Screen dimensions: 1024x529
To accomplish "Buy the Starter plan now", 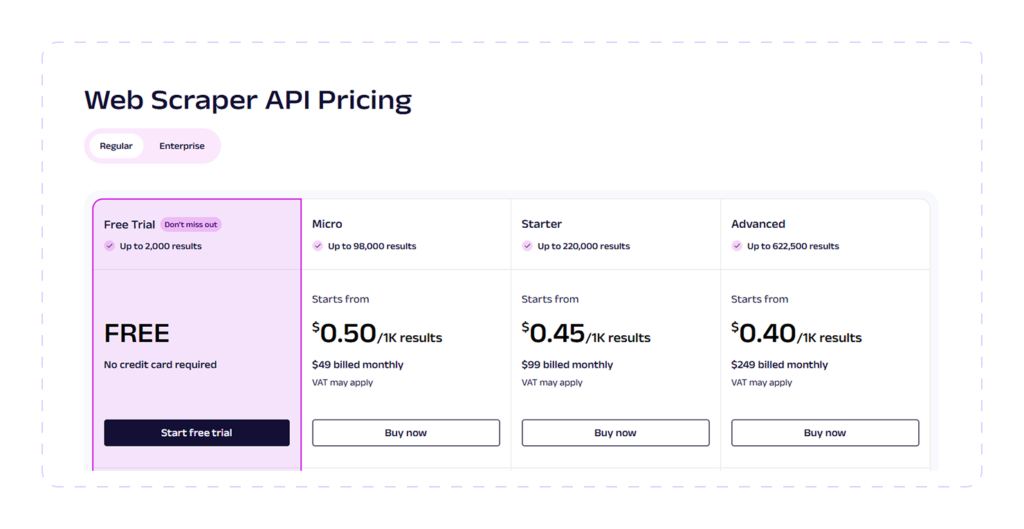I will tap(615, 433).
